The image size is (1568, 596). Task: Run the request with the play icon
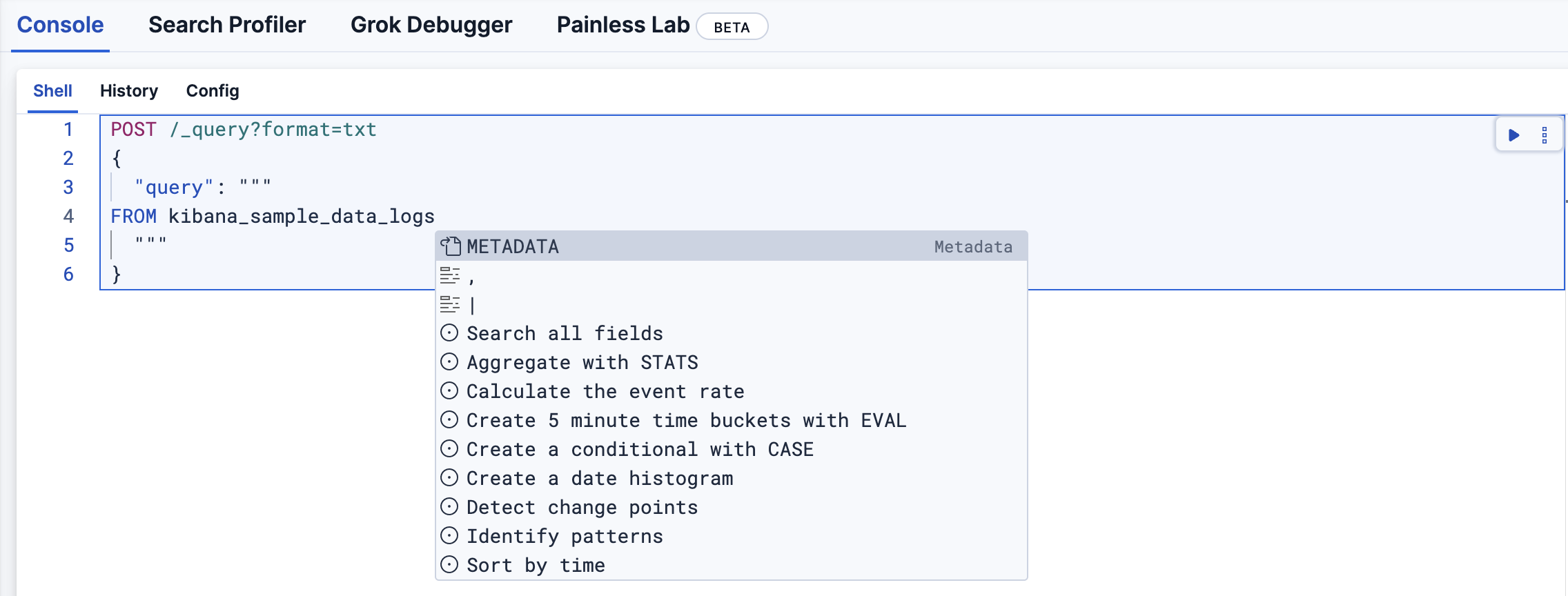[x=1514, y=134]
